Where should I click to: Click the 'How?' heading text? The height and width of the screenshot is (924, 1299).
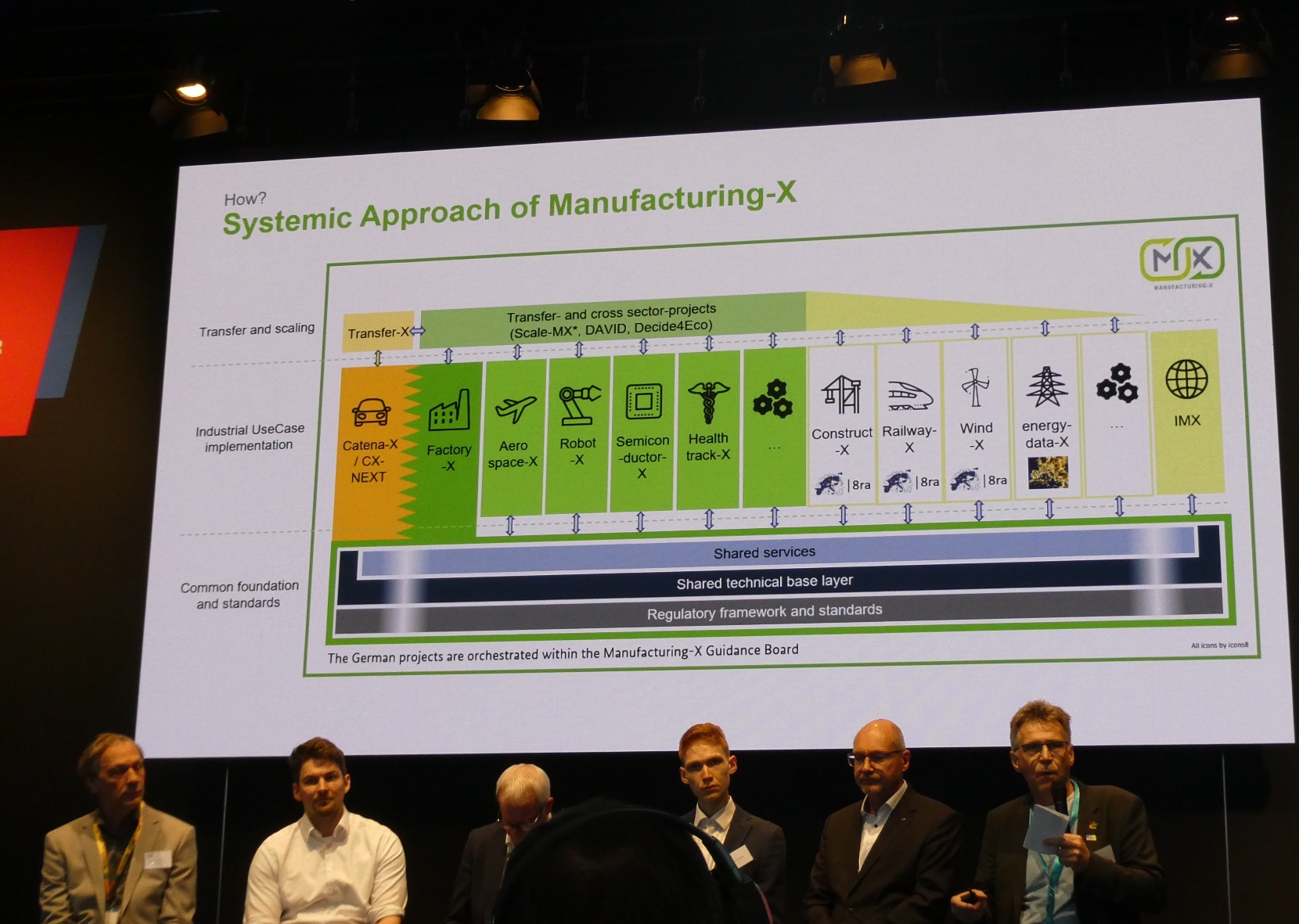pos(245,199)
